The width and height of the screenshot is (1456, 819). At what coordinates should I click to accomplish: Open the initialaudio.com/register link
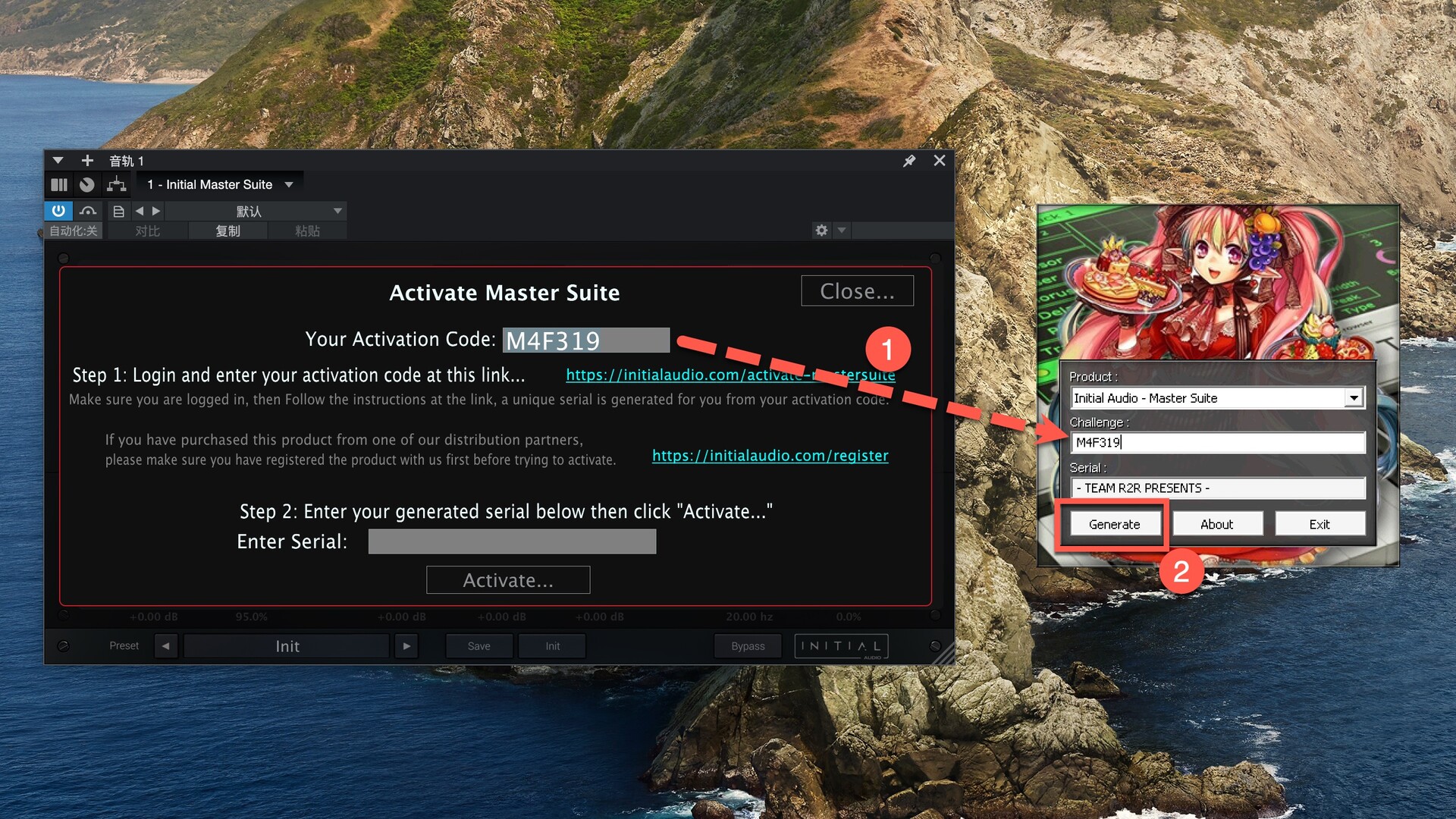pos(770,455)
